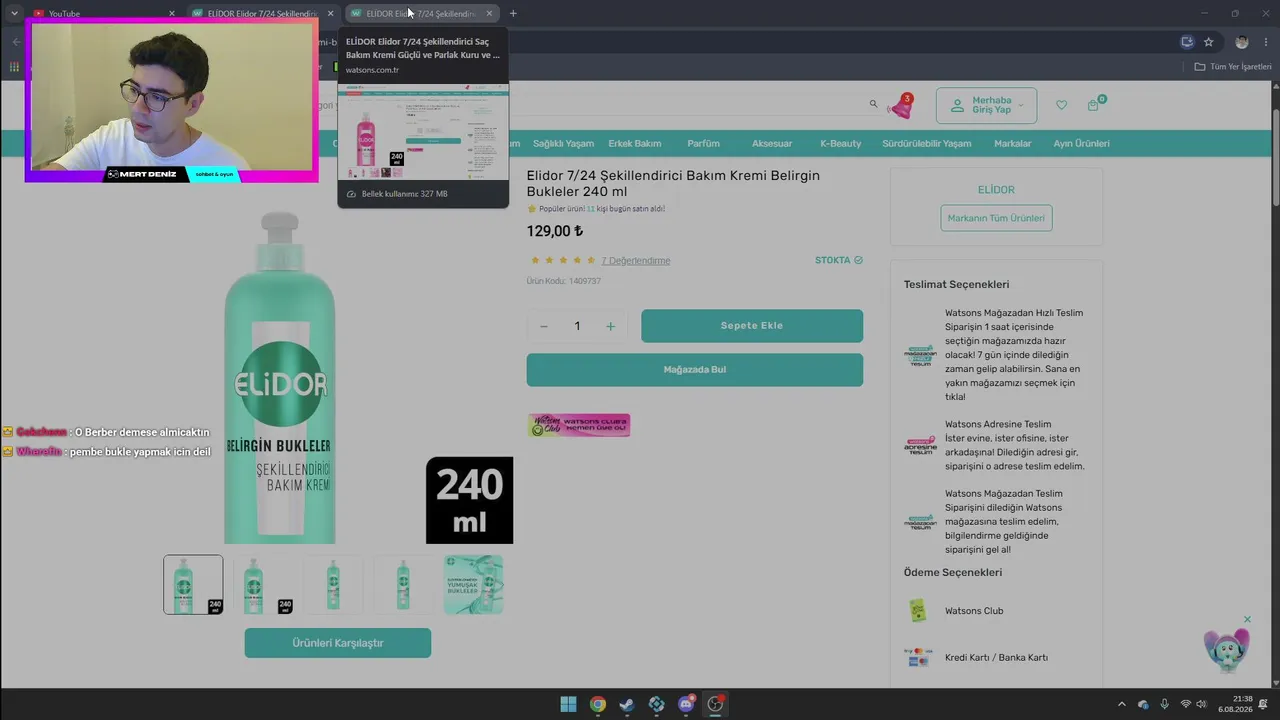Click the Sepete Ekle button
Viewport: 1280px width, 720px height.
tap(752, 326)
